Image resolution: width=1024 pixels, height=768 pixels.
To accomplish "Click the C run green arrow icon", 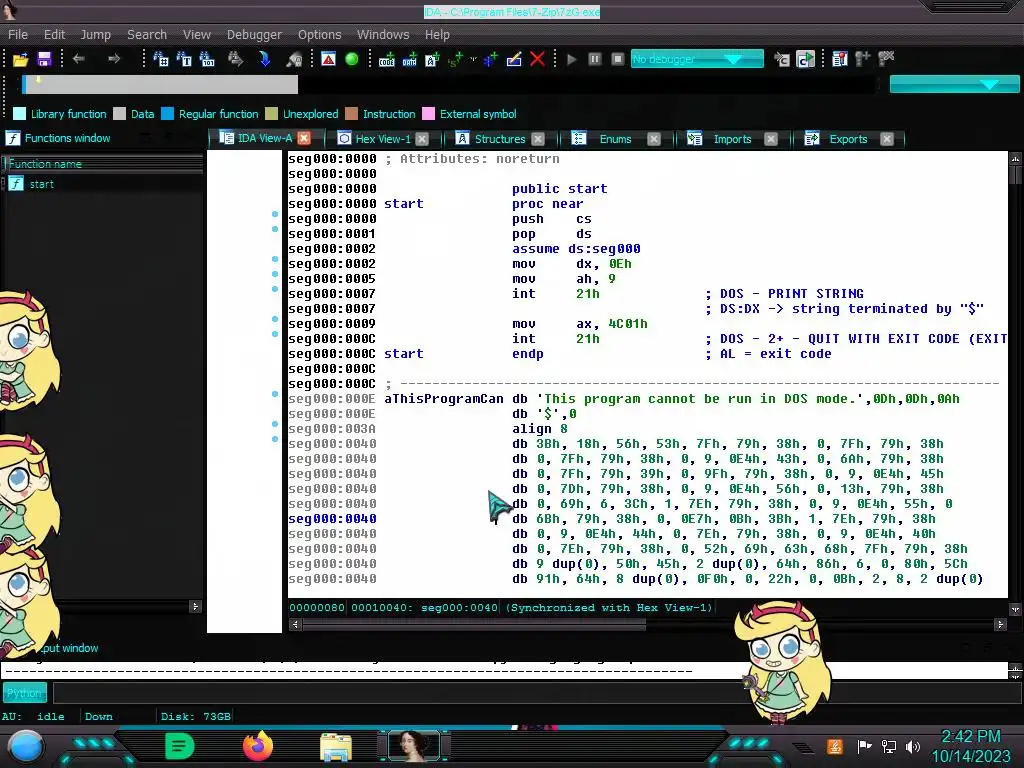I will point(805,59).
